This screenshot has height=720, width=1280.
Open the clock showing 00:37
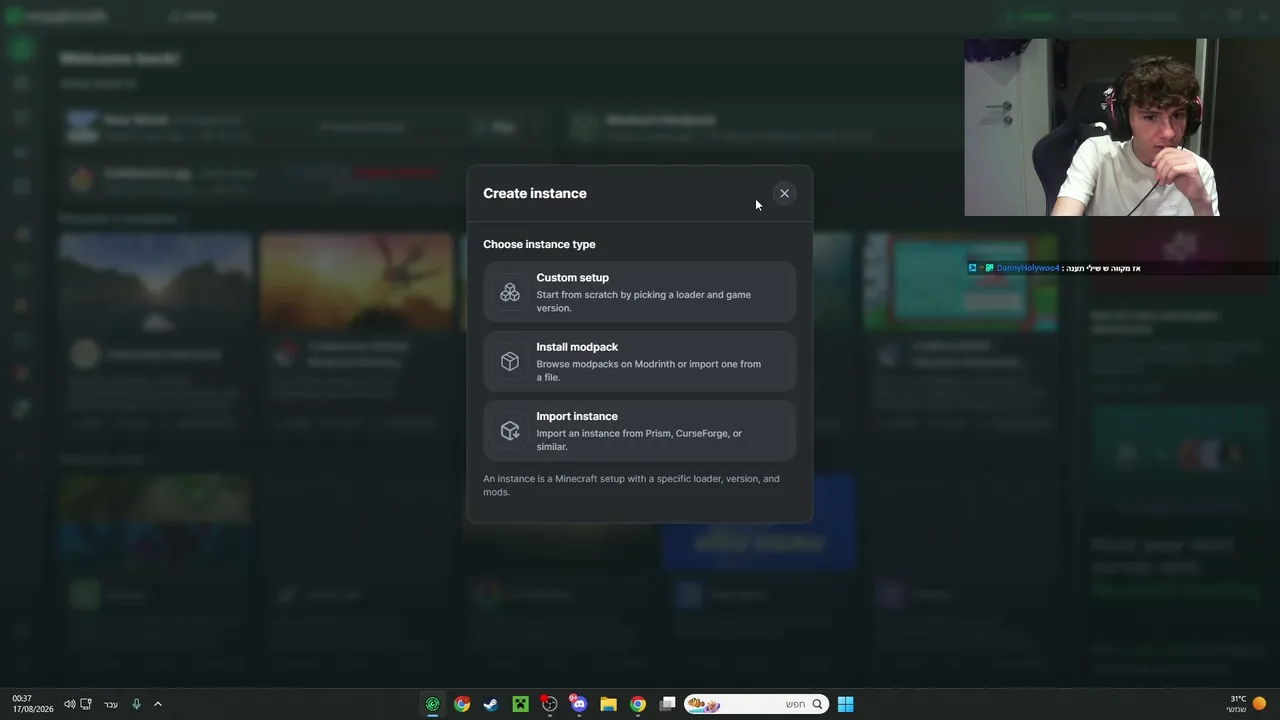coord(22,698)
